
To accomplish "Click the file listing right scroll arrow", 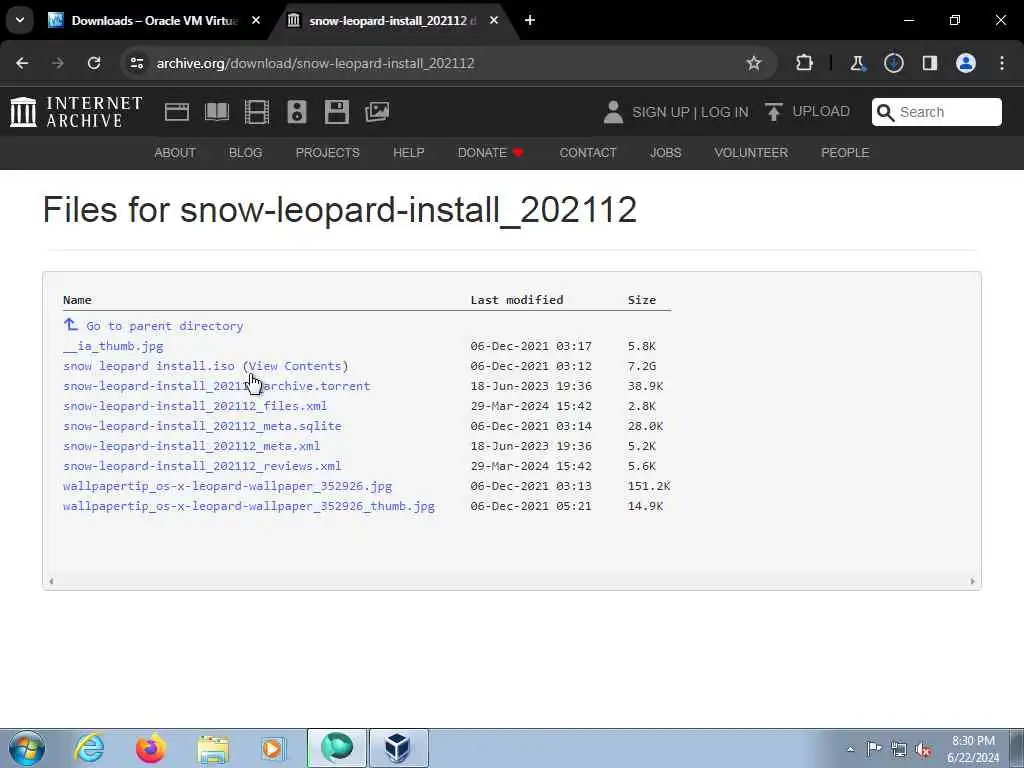I will [972, 581].
